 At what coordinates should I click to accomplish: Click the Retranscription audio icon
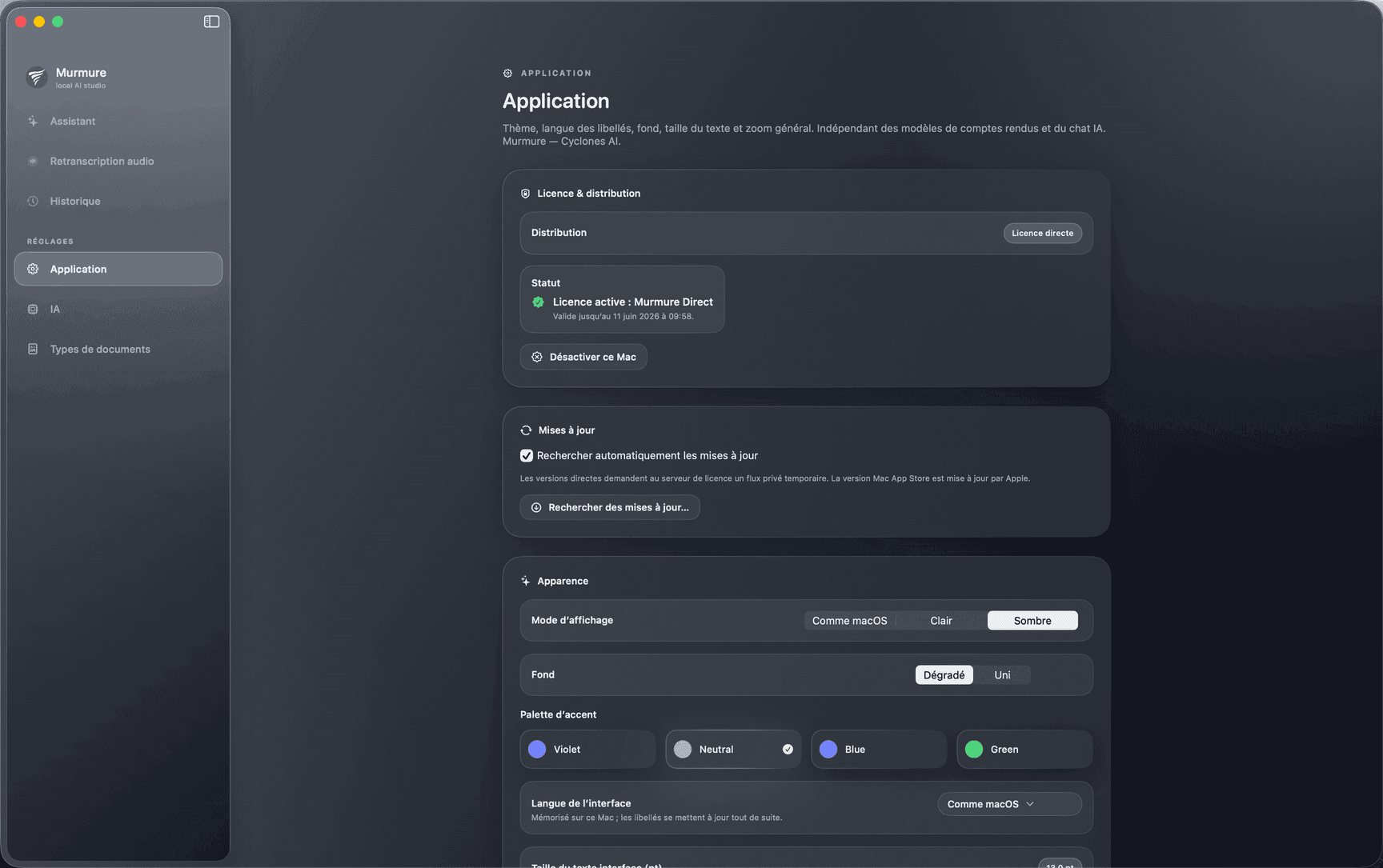33,162
